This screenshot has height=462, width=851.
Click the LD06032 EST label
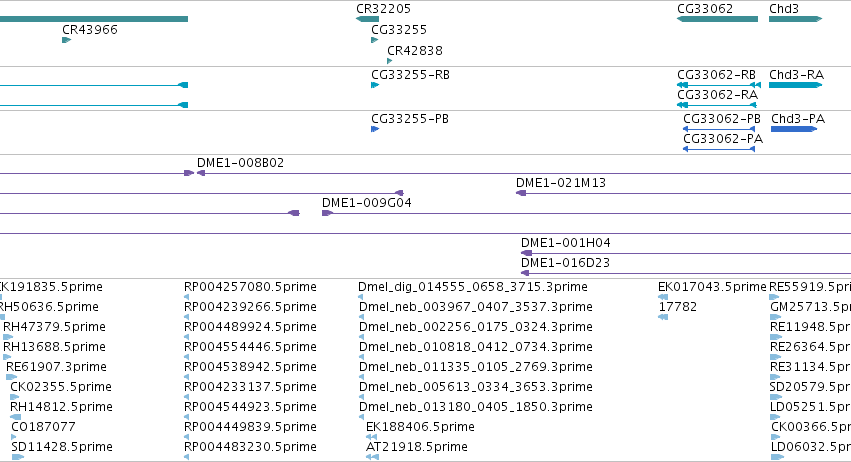811,447
